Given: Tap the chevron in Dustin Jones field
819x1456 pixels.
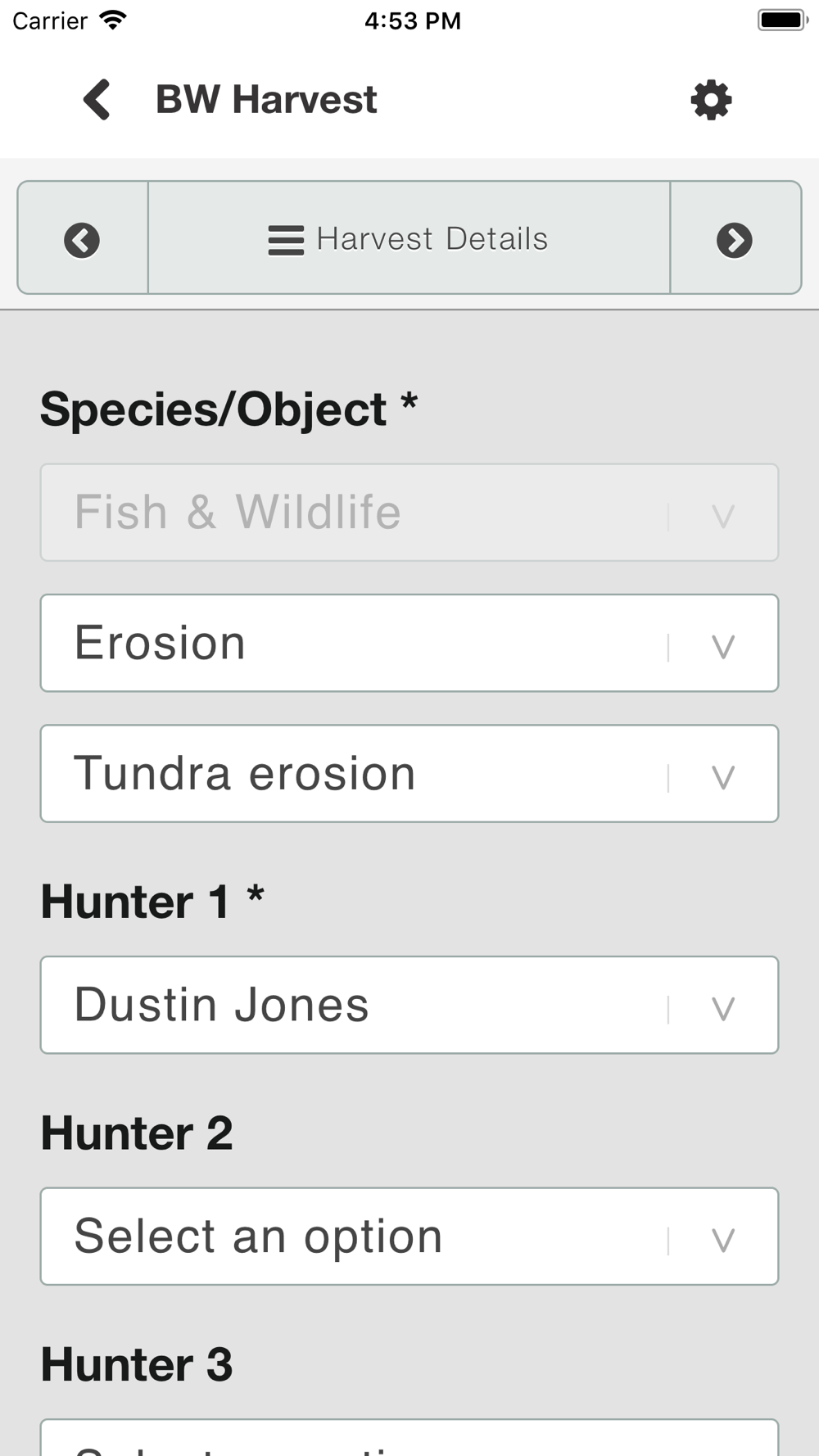Looking at the screenshot, I should pyautogui.click(x=722, y=1009).
